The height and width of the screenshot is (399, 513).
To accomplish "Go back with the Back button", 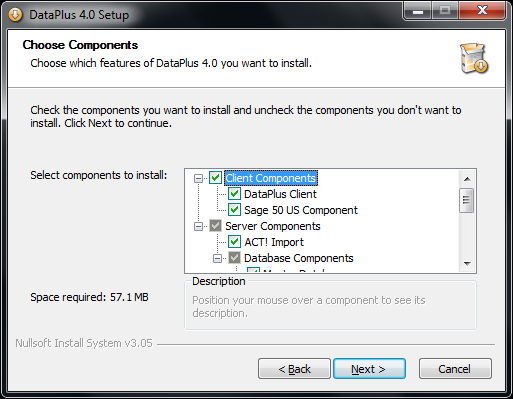I will (x=294, y=369).
